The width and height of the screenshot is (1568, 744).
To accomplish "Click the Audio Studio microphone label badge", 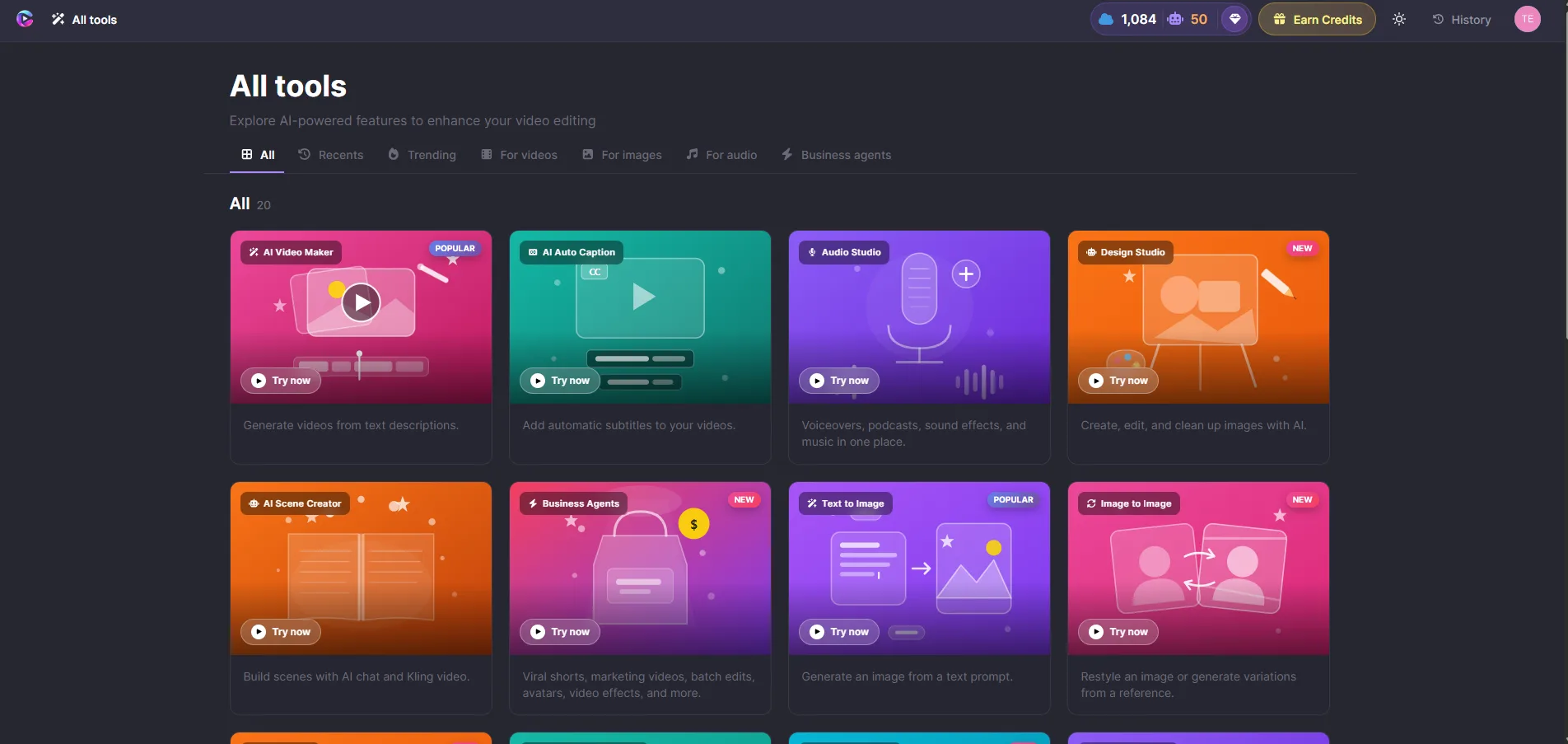I will click(x=844, y=252).
